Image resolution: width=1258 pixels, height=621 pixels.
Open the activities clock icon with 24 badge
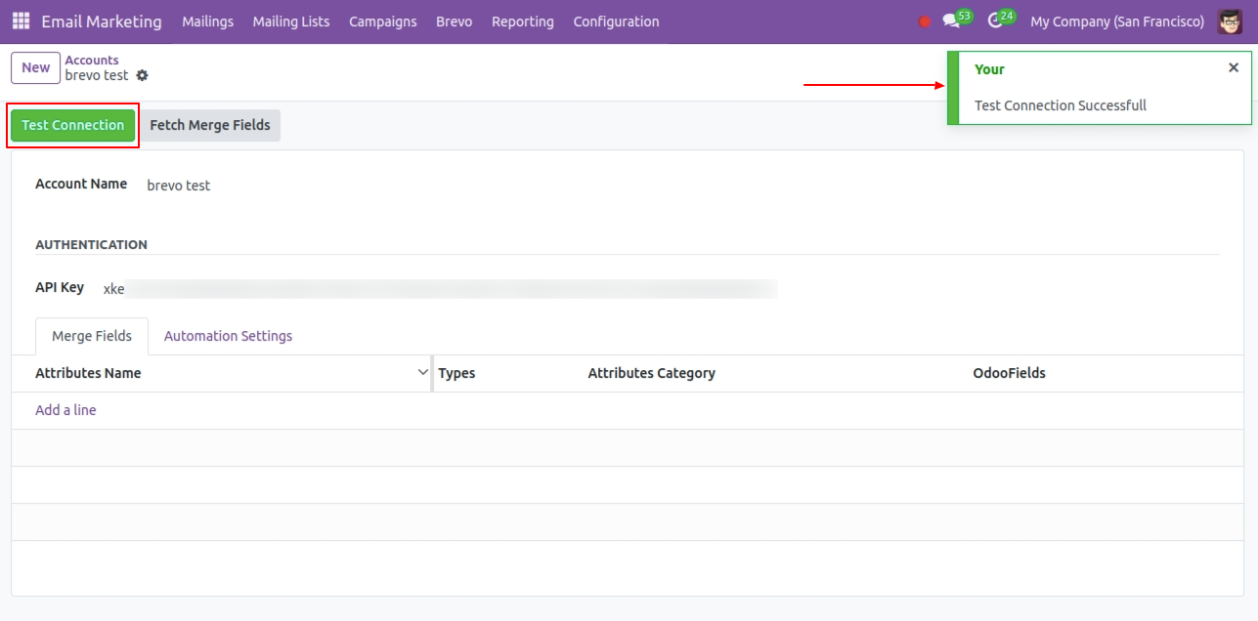(995, 21)
